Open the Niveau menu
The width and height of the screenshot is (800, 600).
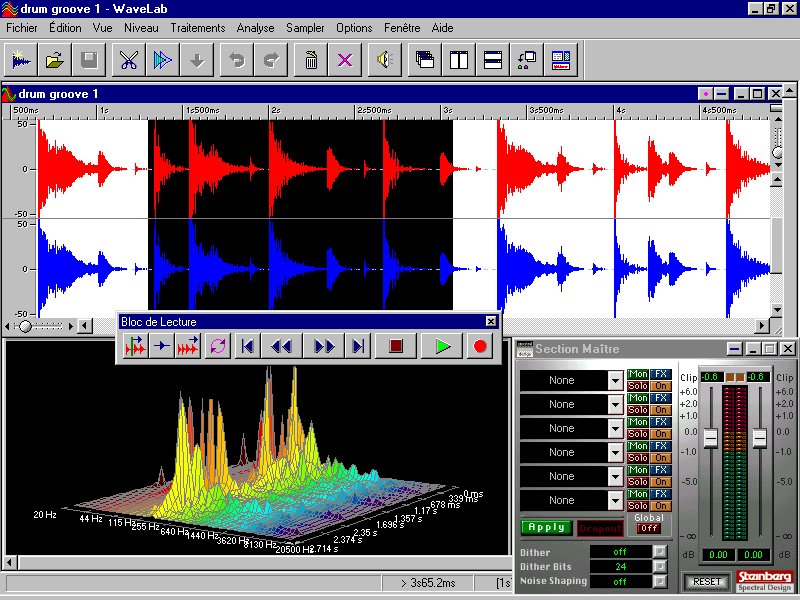coord(141,28)
